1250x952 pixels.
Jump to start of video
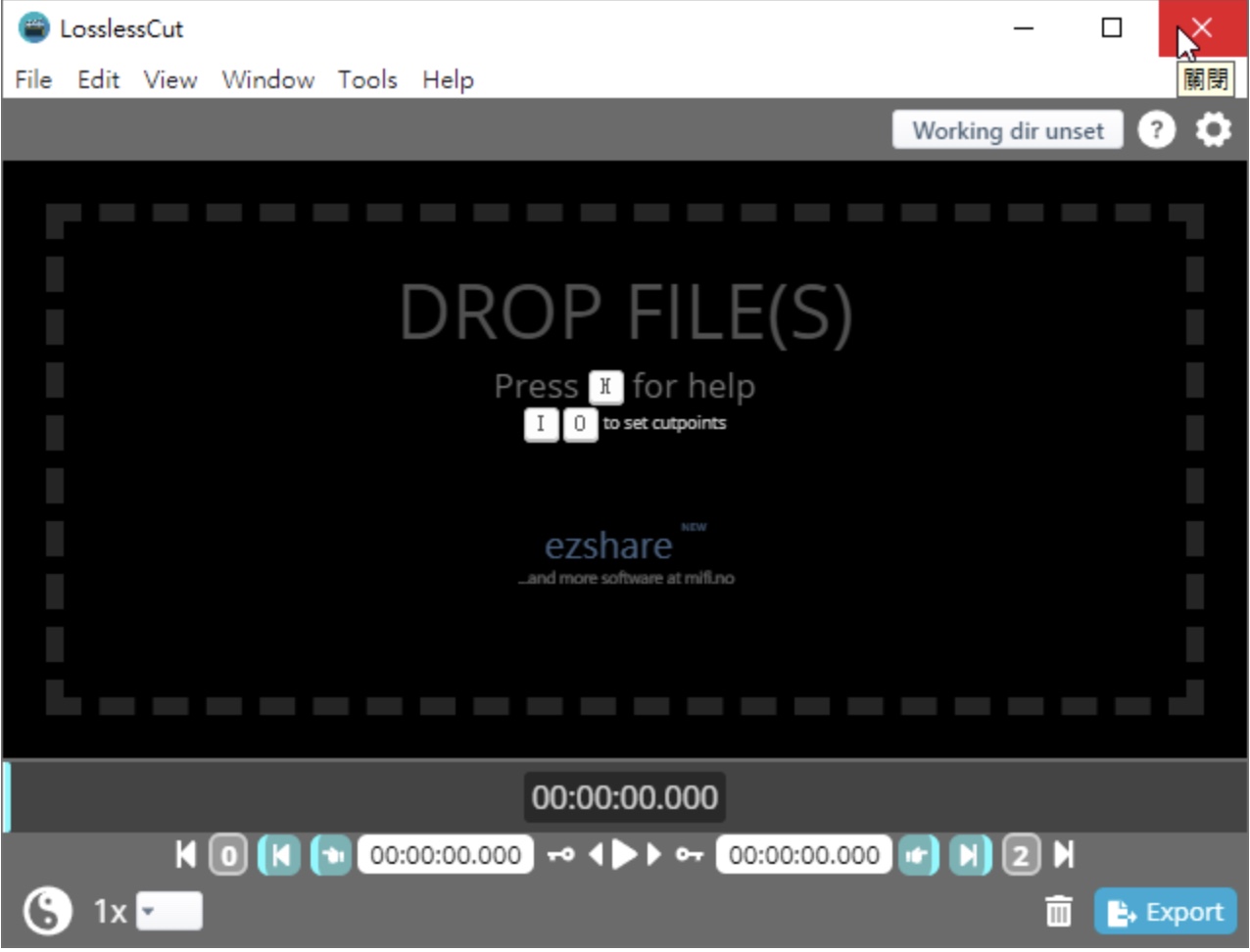coord(185,855)
